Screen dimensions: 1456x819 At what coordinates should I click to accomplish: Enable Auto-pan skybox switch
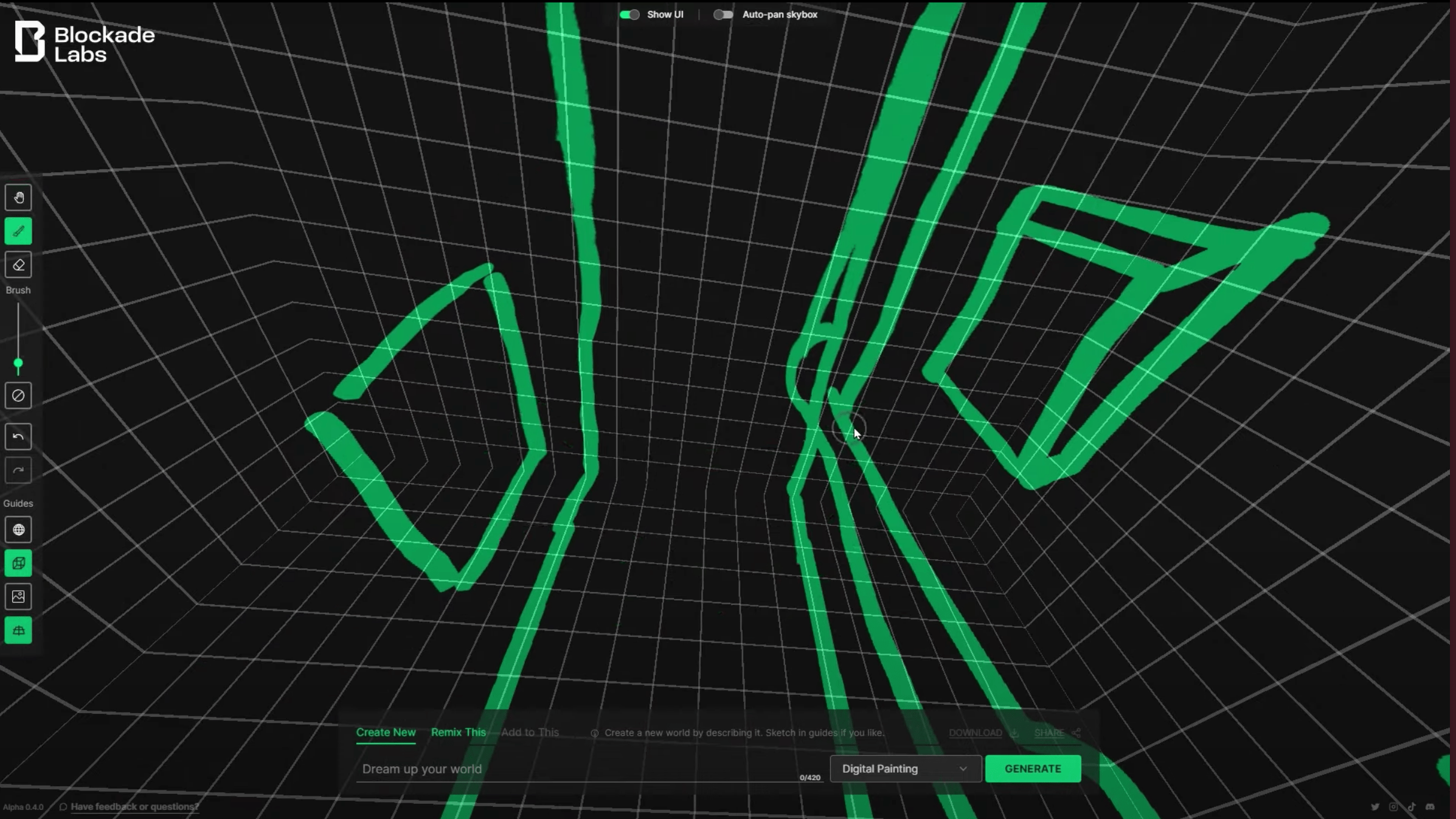[x=723, y=15]
